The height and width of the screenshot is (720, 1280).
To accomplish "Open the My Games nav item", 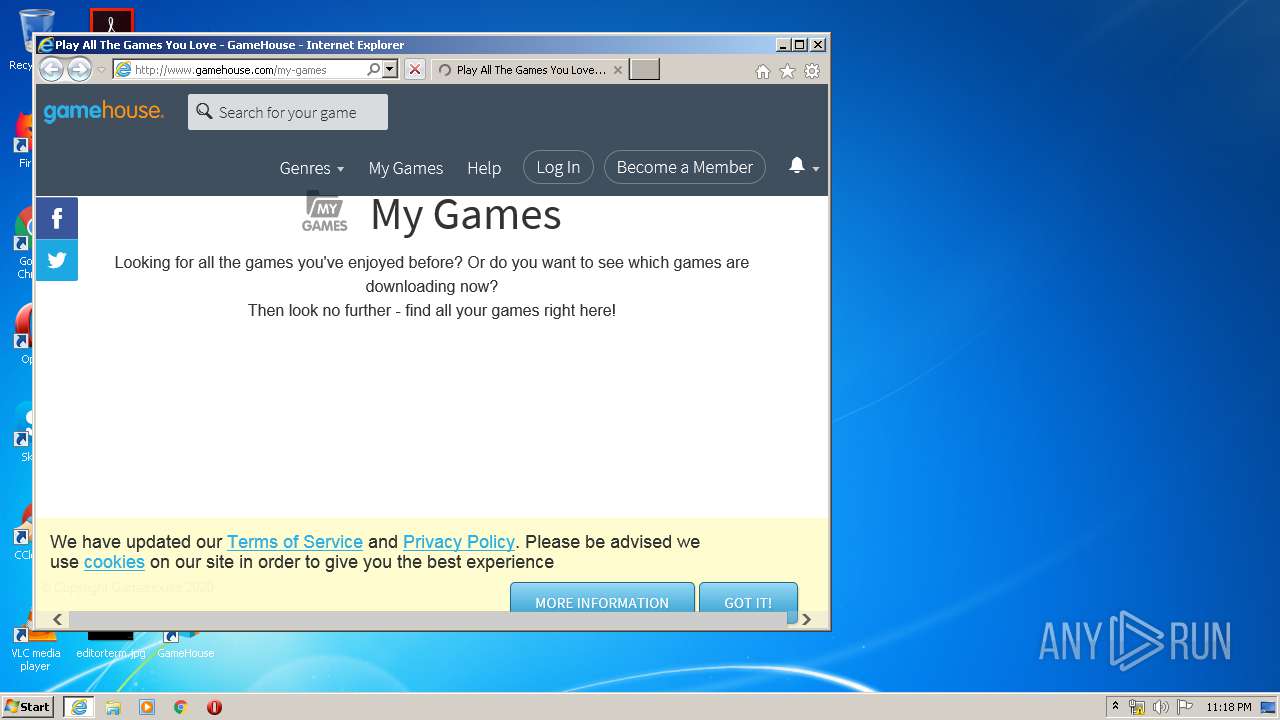I will click(x=405, y=168).
